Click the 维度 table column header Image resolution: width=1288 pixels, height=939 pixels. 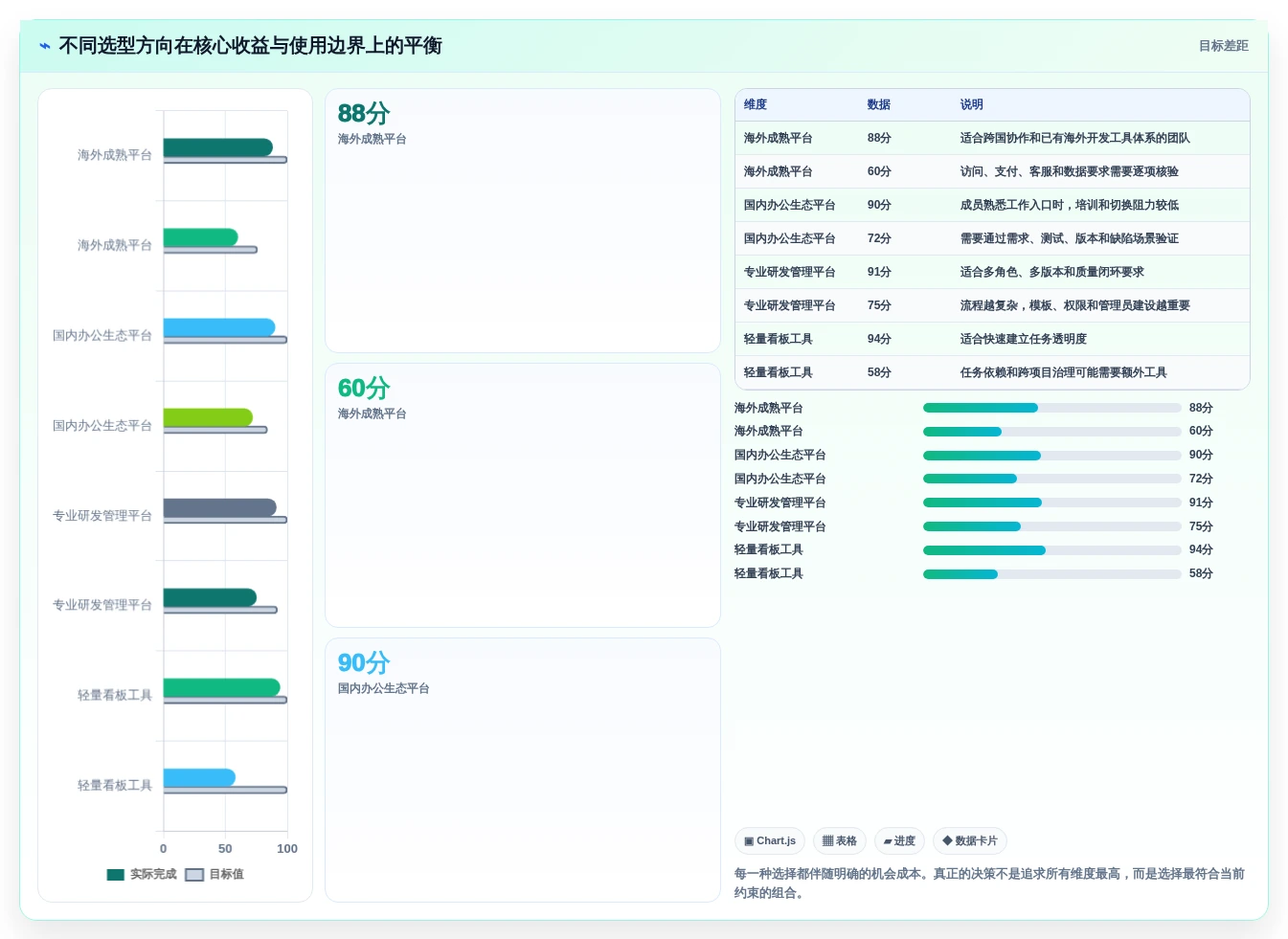coord(756,105)
